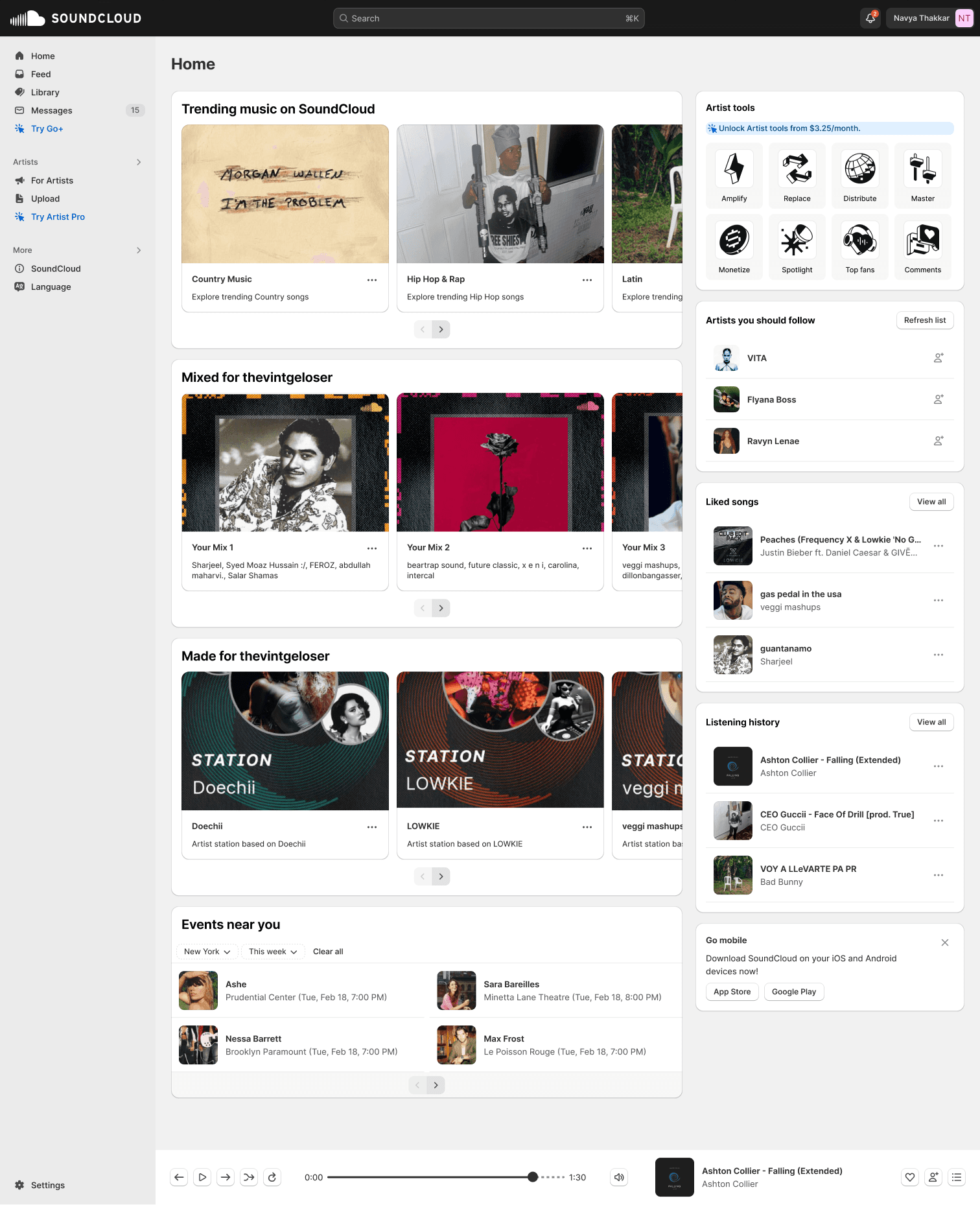The height and width of the screenshot is (1205, 980).
Task: Open more options for LOWKIE station
Action: click(x=587, y=827)
